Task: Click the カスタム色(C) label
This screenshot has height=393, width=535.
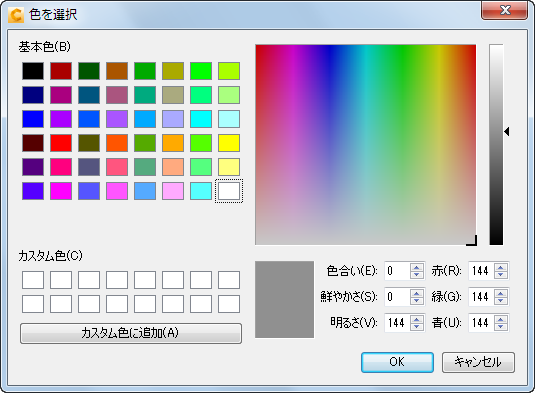Action: click(50, 256)
